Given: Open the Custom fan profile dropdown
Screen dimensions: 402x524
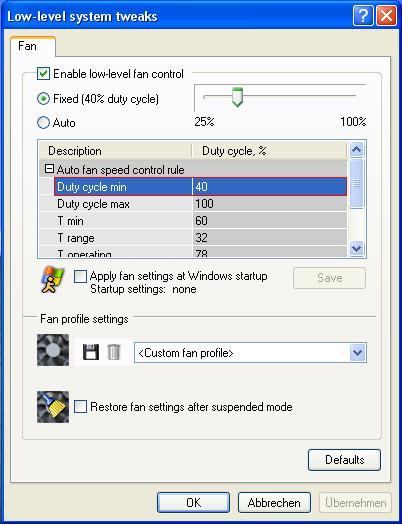Looking at the screenshot, I should click(x=358, y=353).
